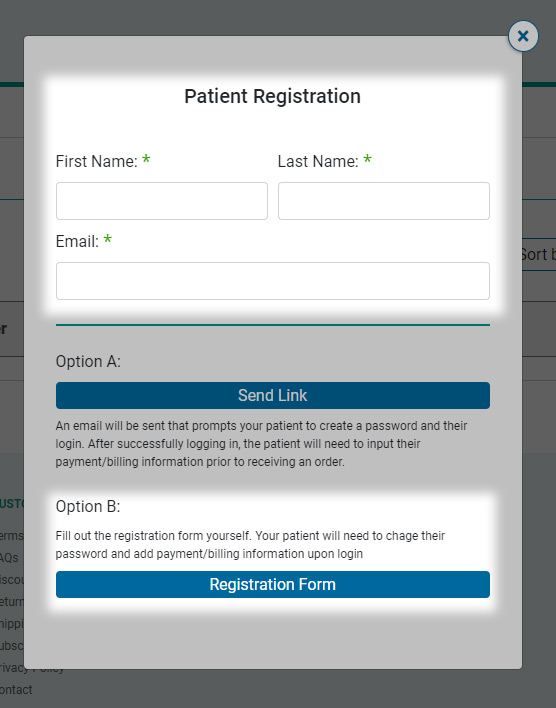Viewport: 556px width, 708px height.
Task: Focus the Last Name input field
Action: coord(384,201)
